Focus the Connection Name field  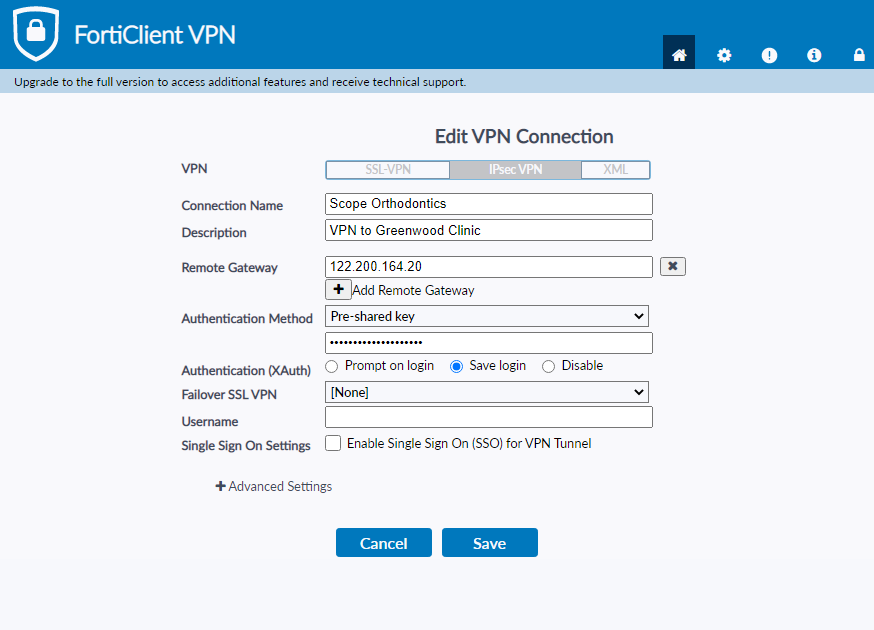coord(489,203)
